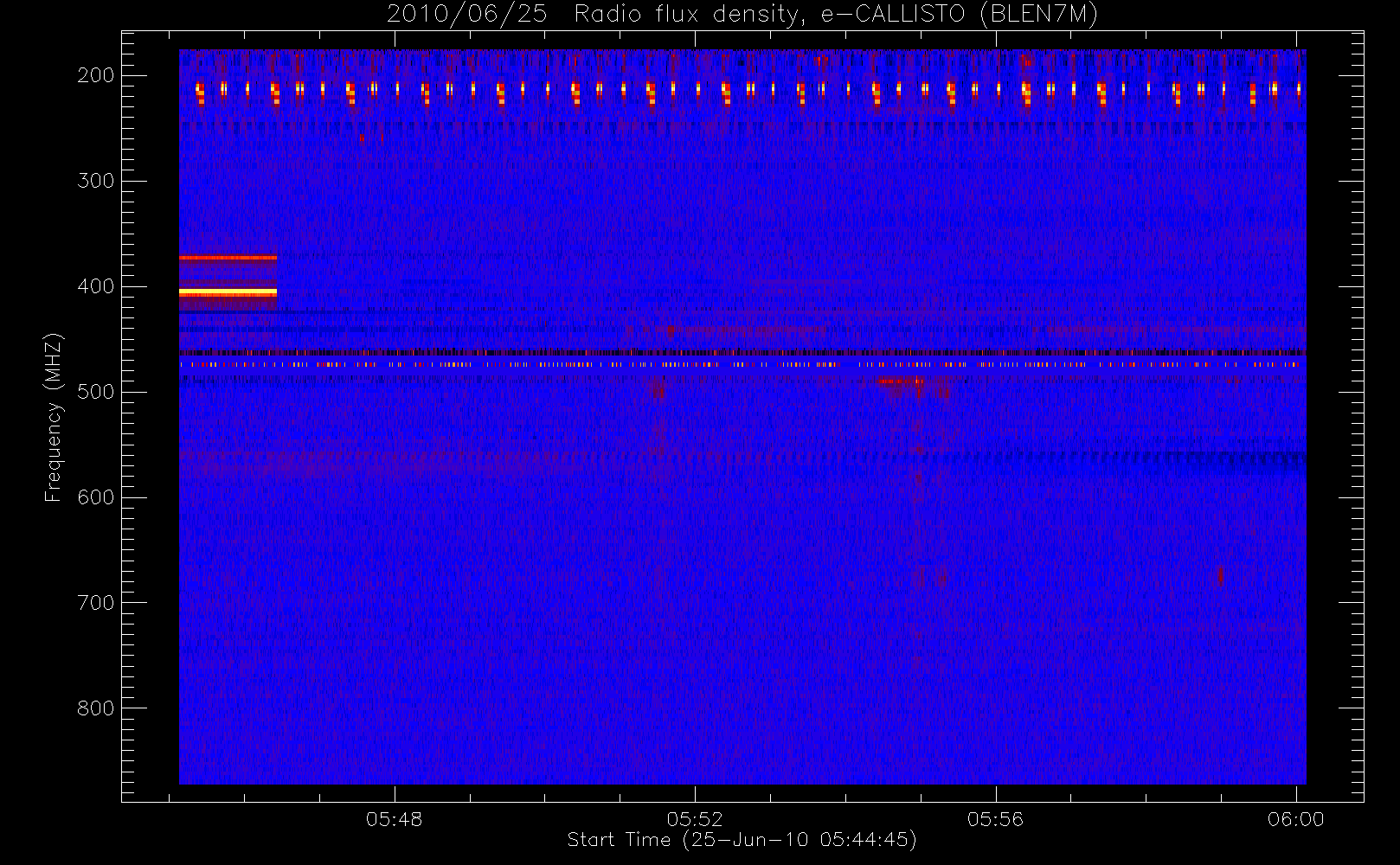
Task: Click the 400 frequency tick label
Action: [96, 286]
